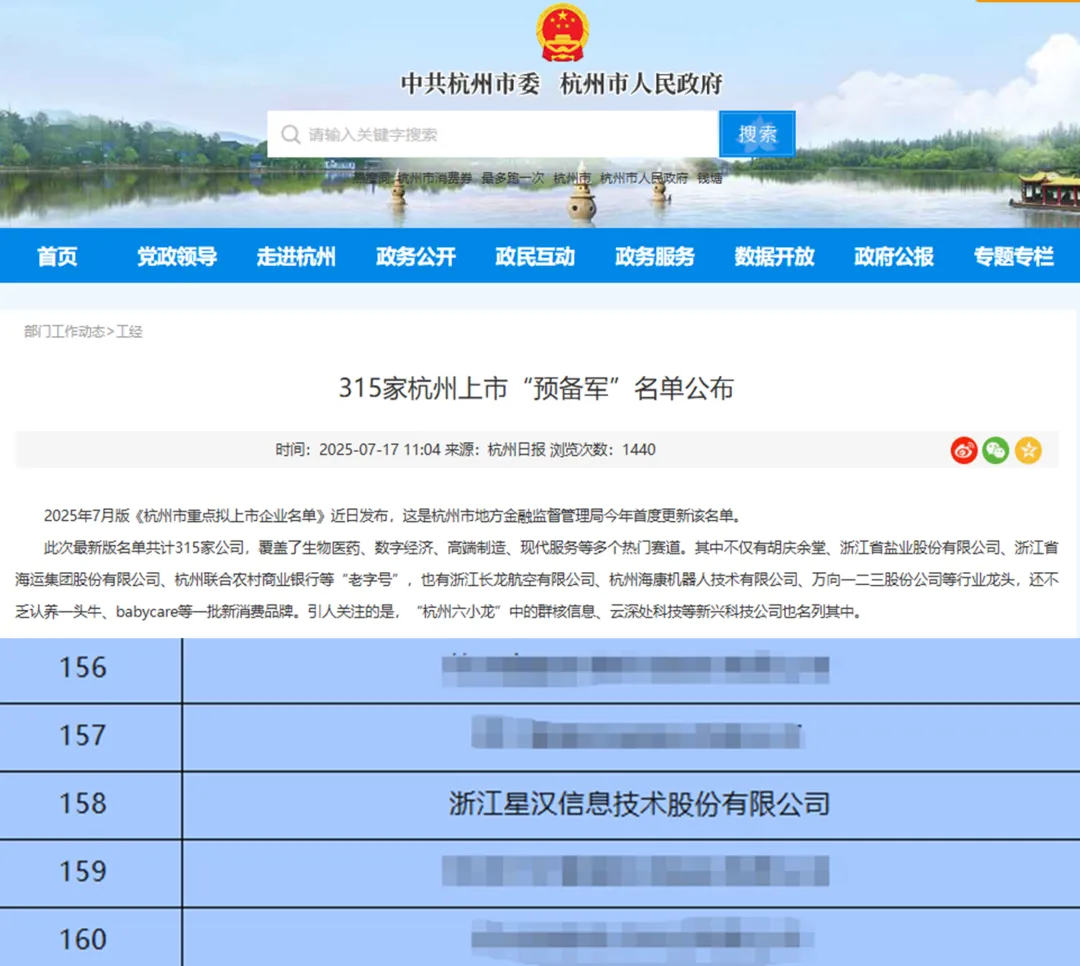Open 党政领导 navigation item
This screenshot has width=1080, height=966.
(x=177, y=256)
